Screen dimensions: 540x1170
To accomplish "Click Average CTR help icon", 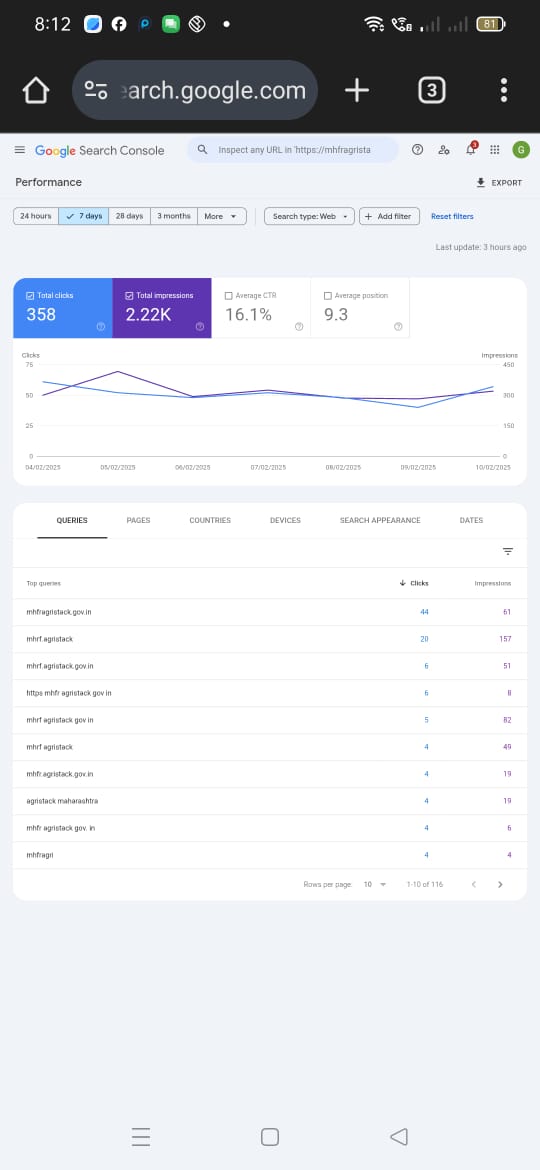I will (x=299, y=326).
